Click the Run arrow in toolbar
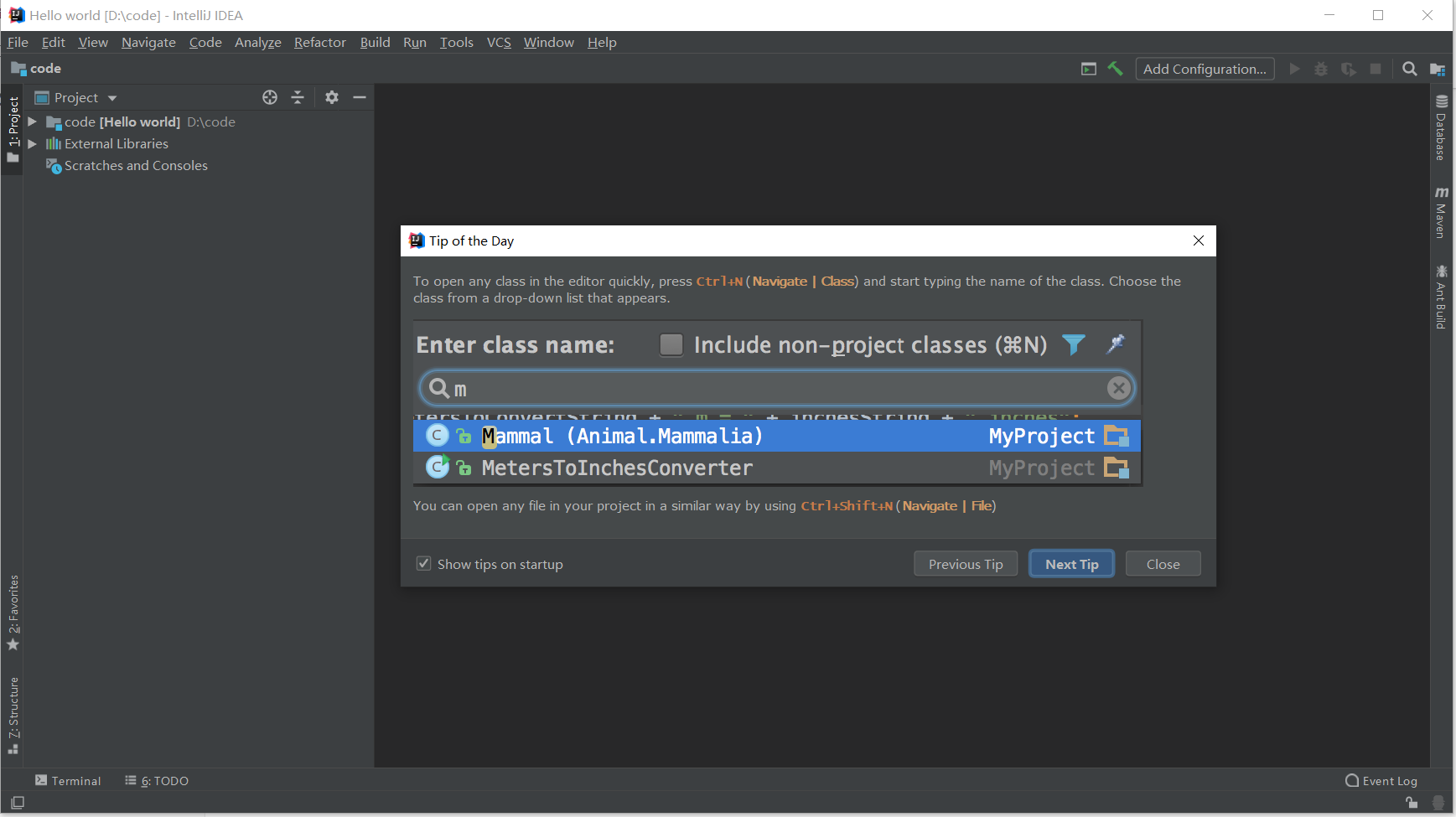The image size is (1456, 817). (1295, 69)
